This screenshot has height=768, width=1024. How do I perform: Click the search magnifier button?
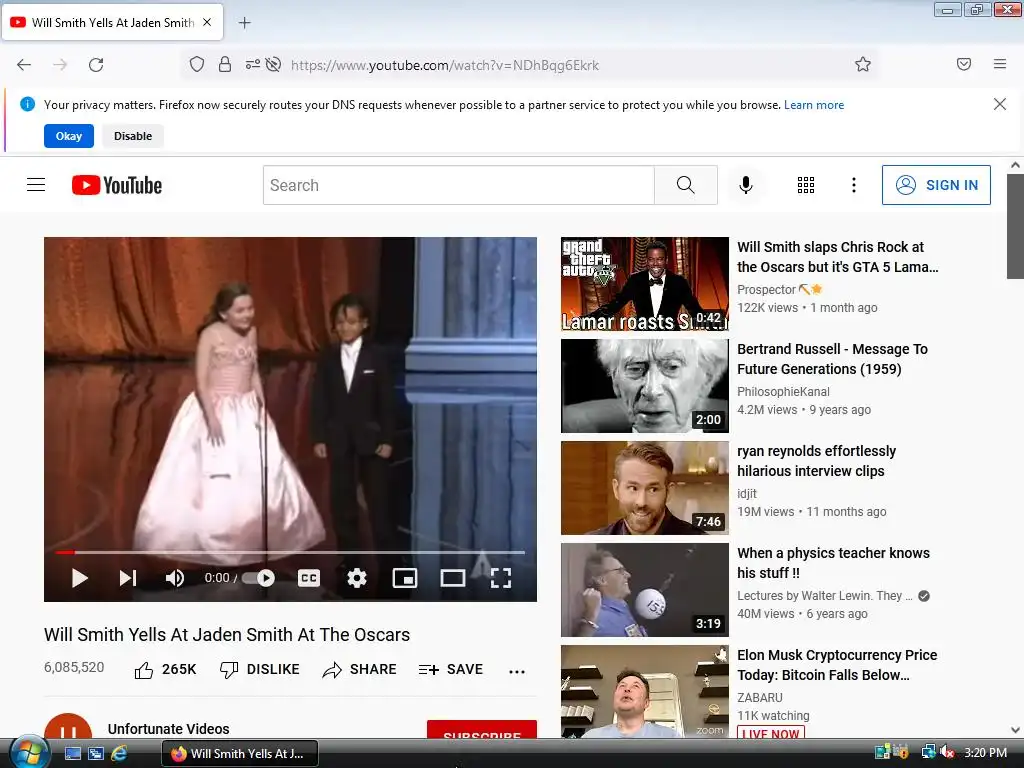[686, 185]
